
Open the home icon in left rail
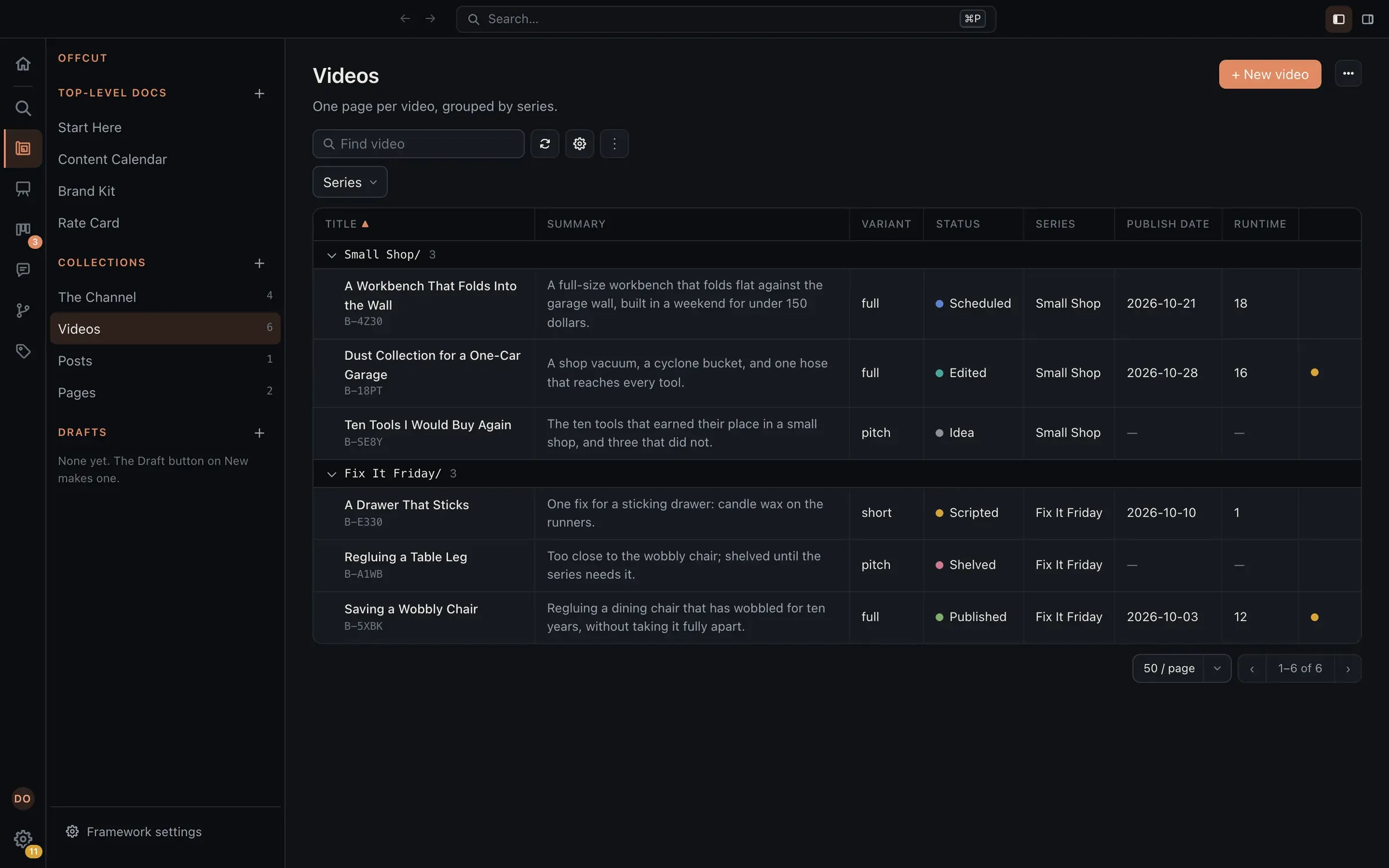point(23,64)
